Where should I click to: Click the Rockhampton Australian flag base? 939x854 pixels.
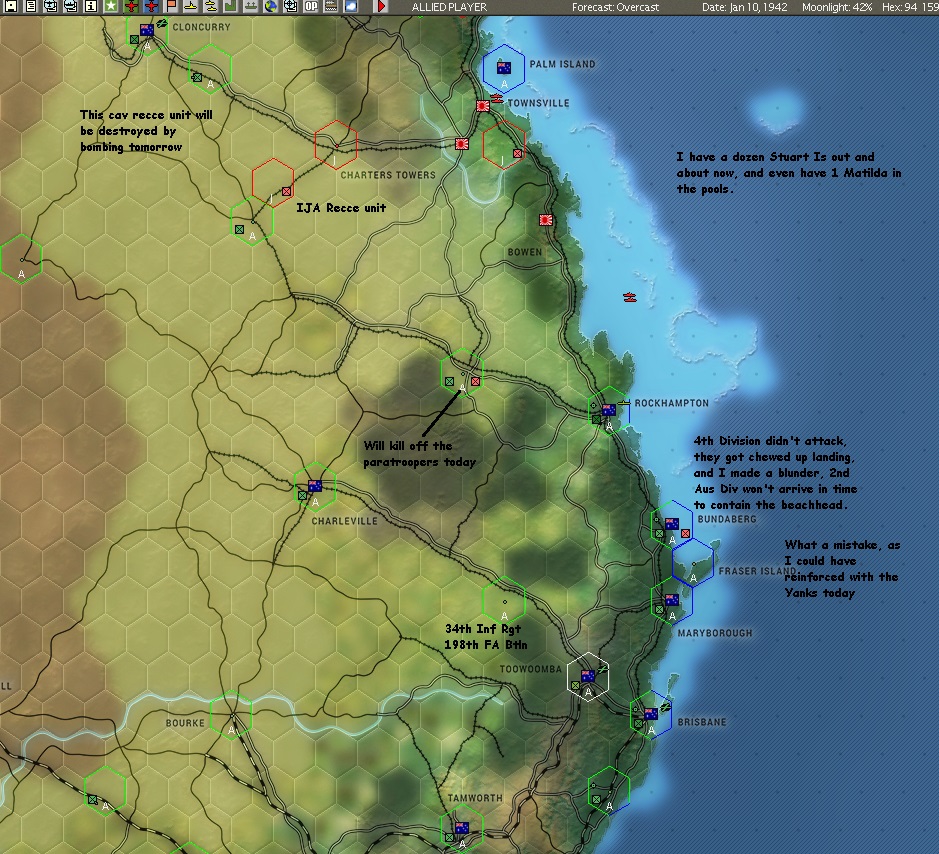pos(608,410)
